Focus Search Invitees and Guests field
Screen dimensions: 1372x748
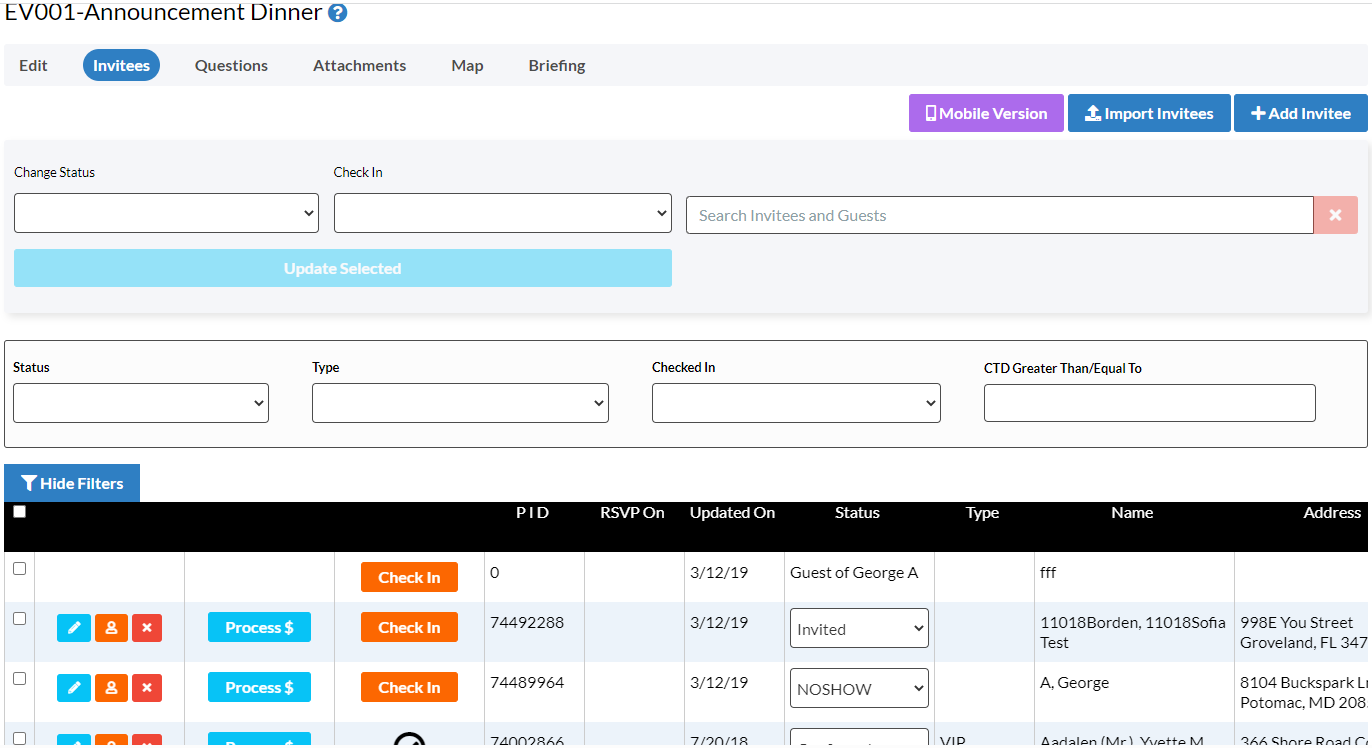tap(999, 215)
